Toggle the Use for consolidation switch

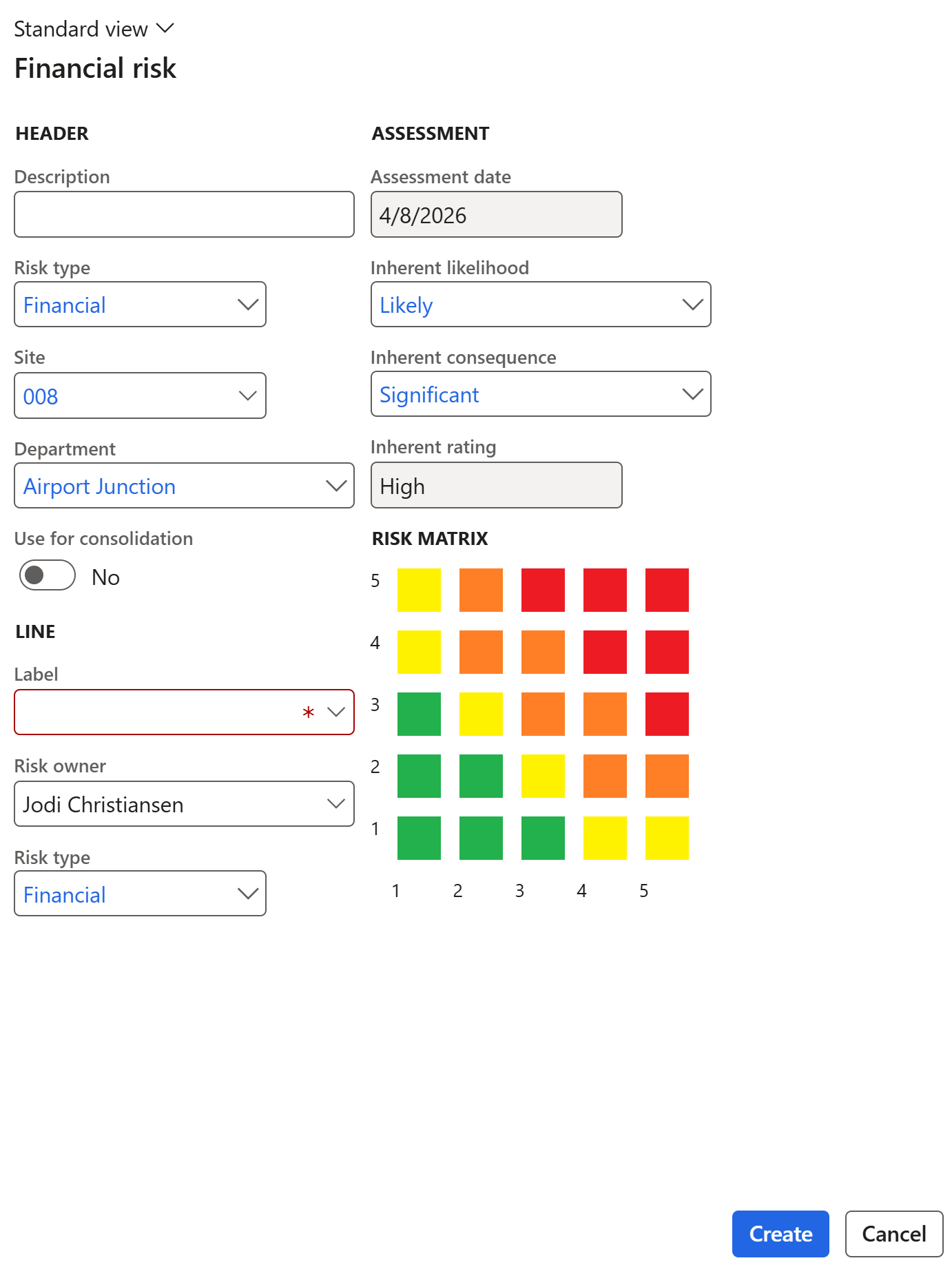tap(48, 575)
